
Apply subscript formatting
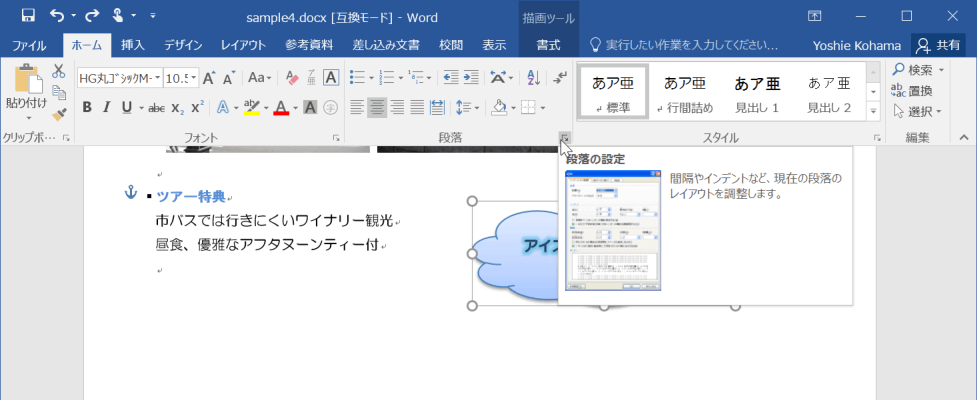click(178, 108)
